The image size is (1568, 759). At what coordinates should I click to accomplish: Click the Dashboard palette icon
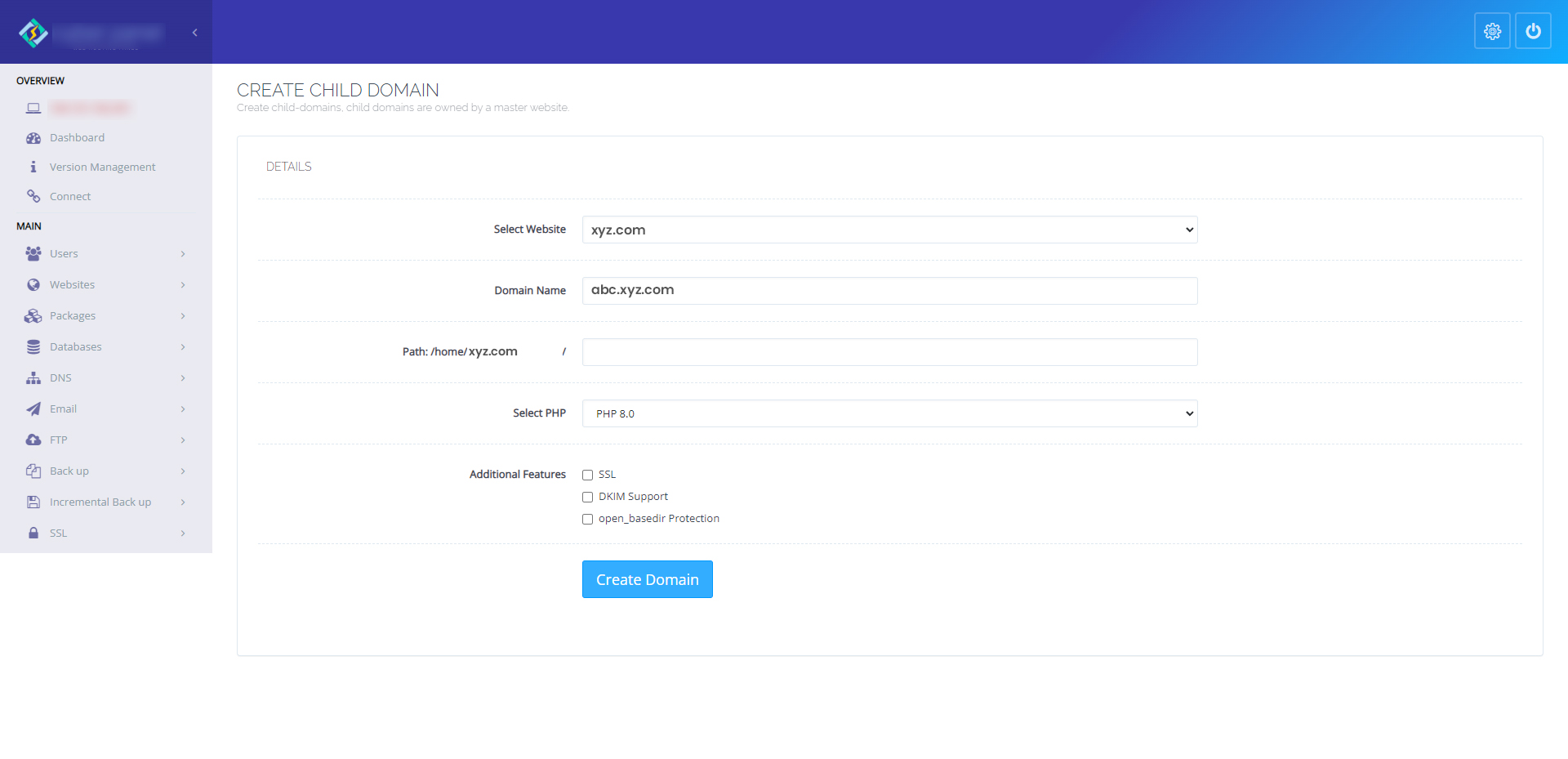(x=33, y=138)
